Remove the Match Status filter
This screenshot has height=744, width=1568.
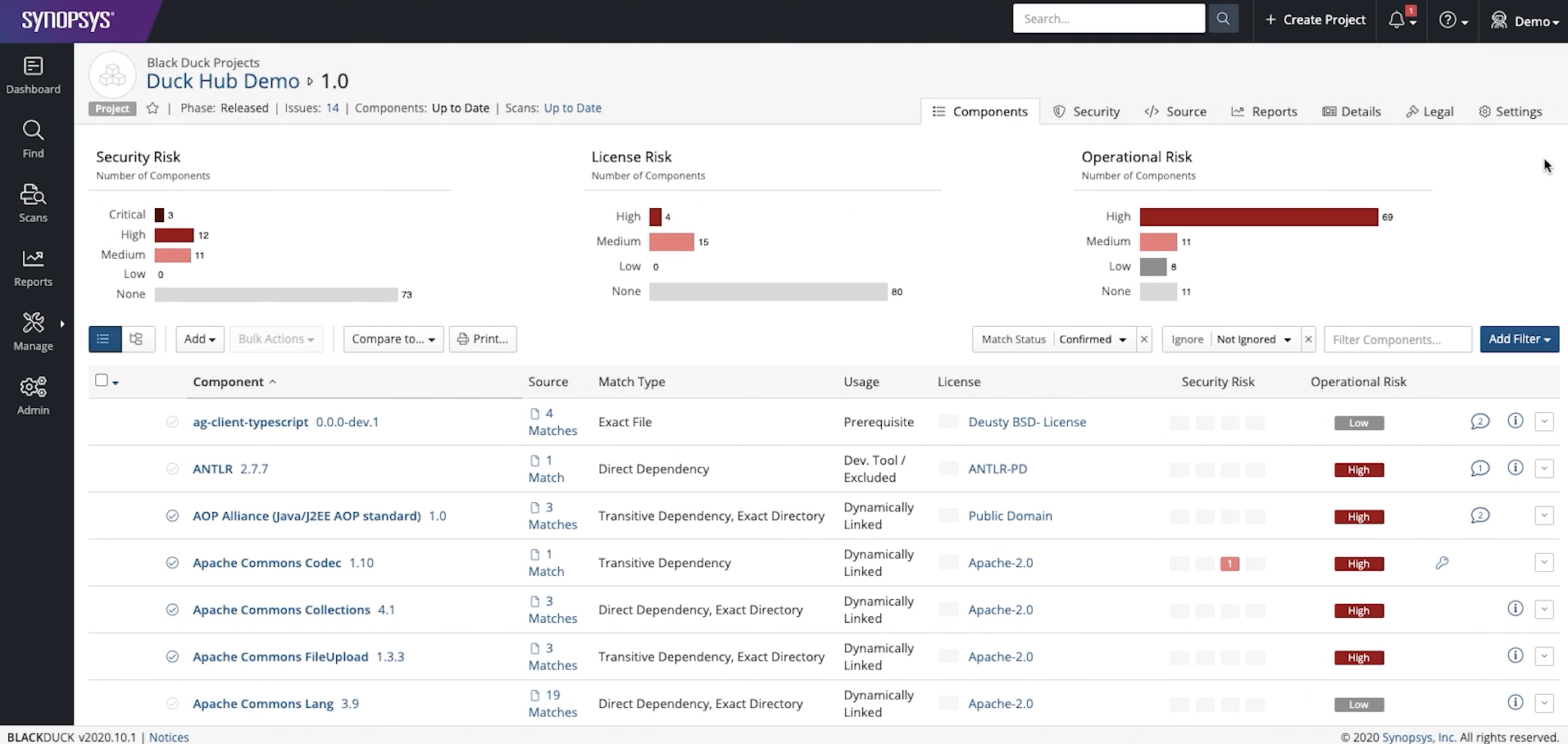[x=1145, y=339]
